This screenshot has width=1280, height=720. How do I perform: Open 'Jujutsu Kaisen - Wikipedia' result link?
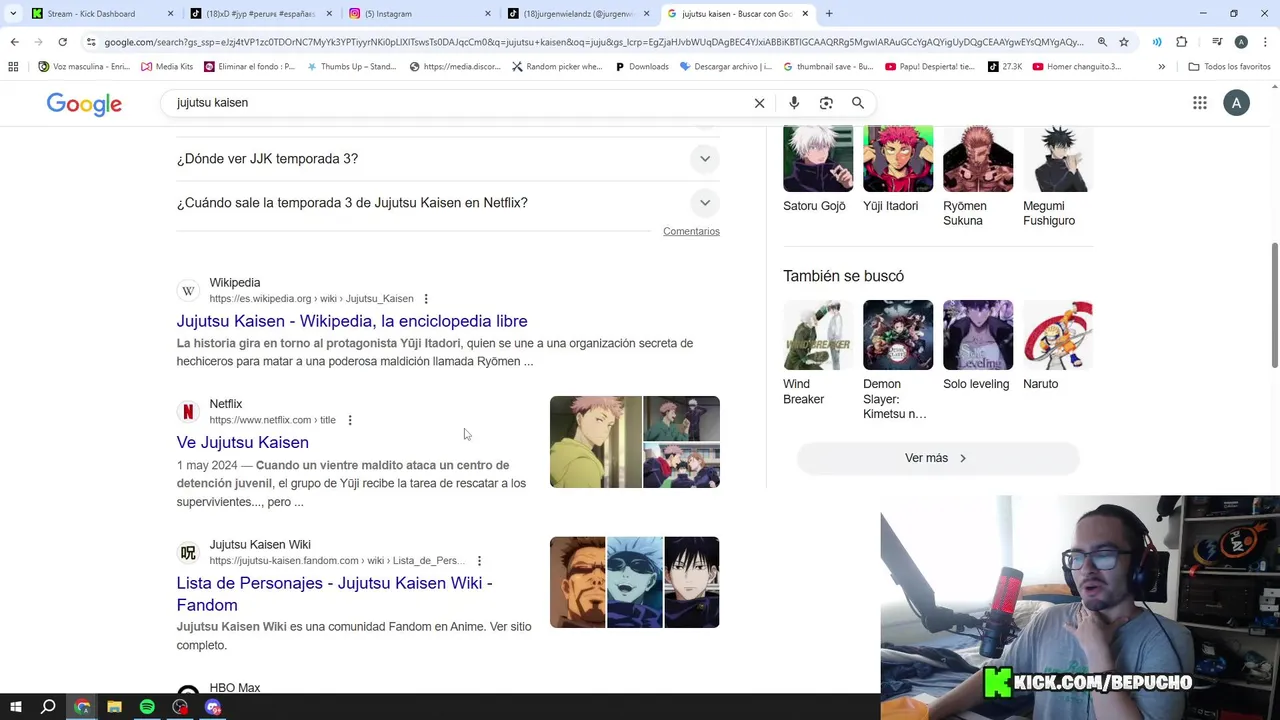click(x=352, y=321)
